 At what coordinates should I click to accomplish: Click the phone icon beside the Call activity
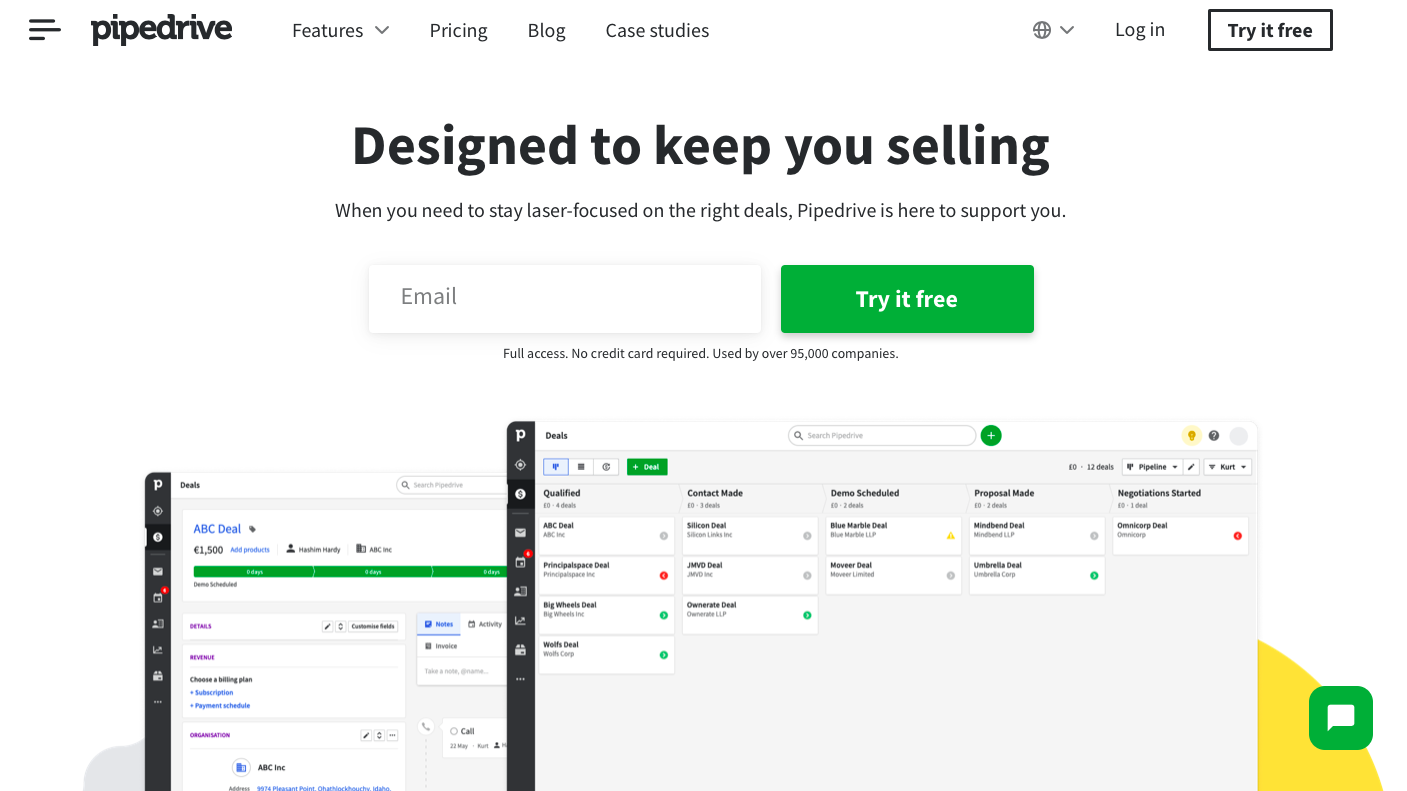tap(426, 727)
